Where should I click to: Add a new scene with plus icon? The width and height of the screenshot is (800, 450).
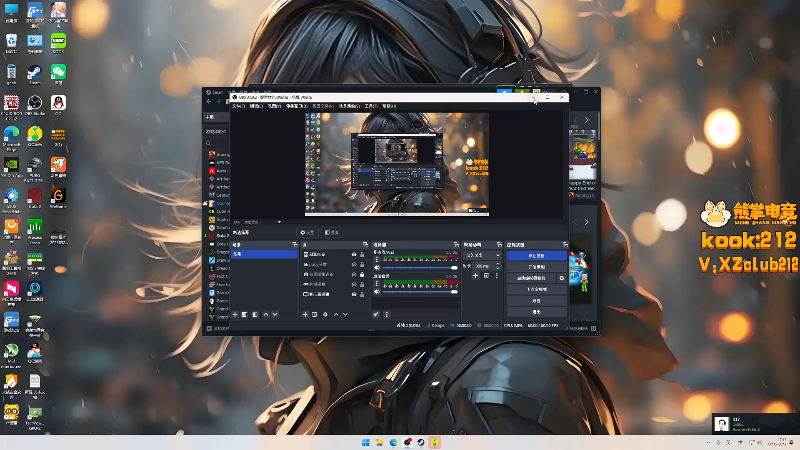pyautogui.click(x=235, y=314)
